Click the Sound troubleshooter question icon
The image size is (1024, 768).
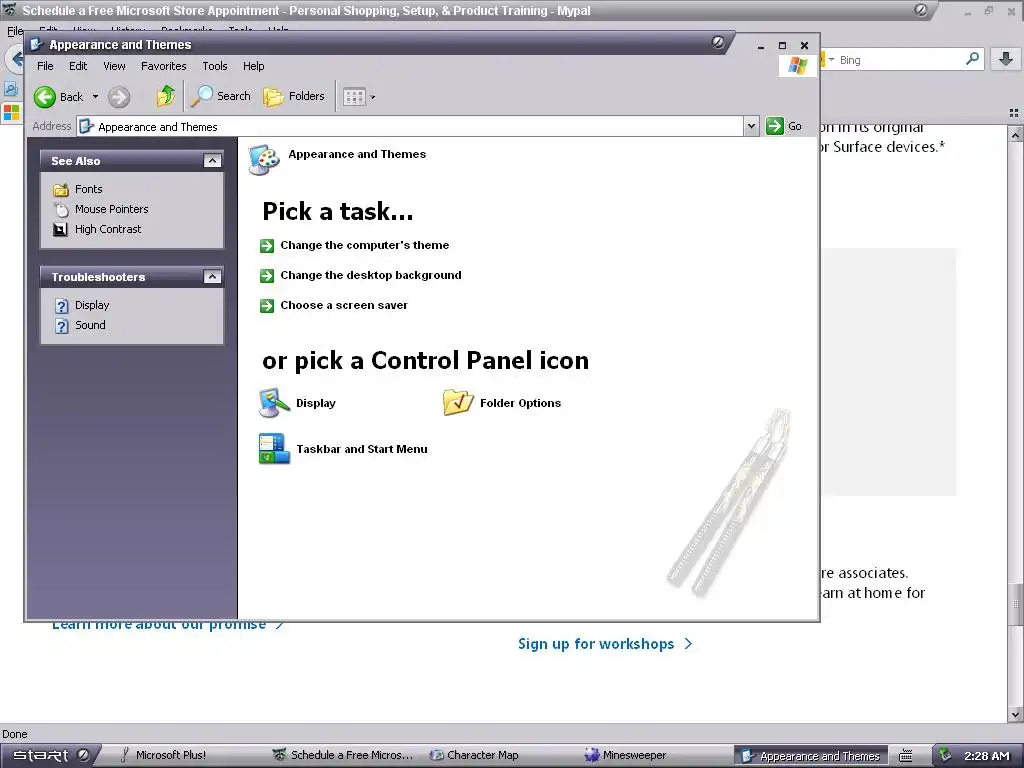pos(61,326)
